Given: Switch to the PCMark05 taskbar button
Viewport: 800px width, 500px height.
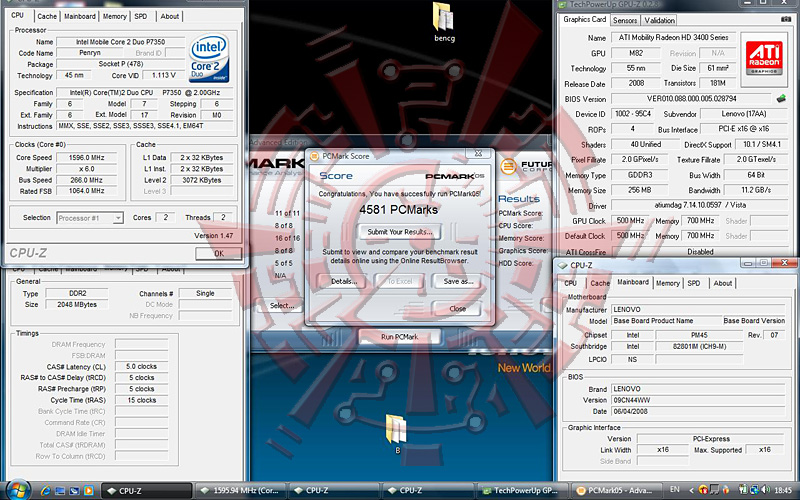Looking at the screenshot, I should 616,491.
